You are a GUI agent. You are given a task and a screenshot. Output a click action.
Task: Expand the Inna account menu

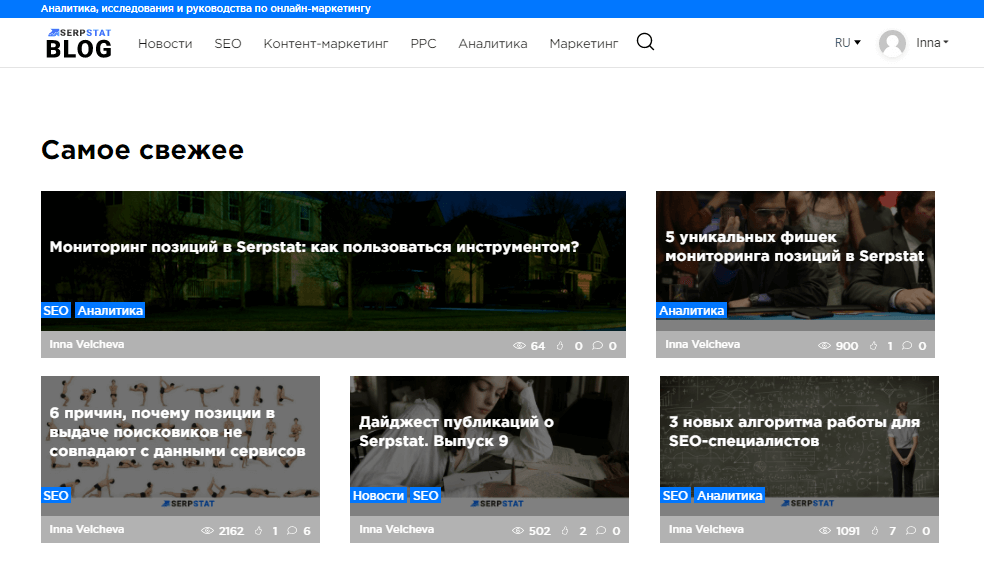(x=932, y=43)
